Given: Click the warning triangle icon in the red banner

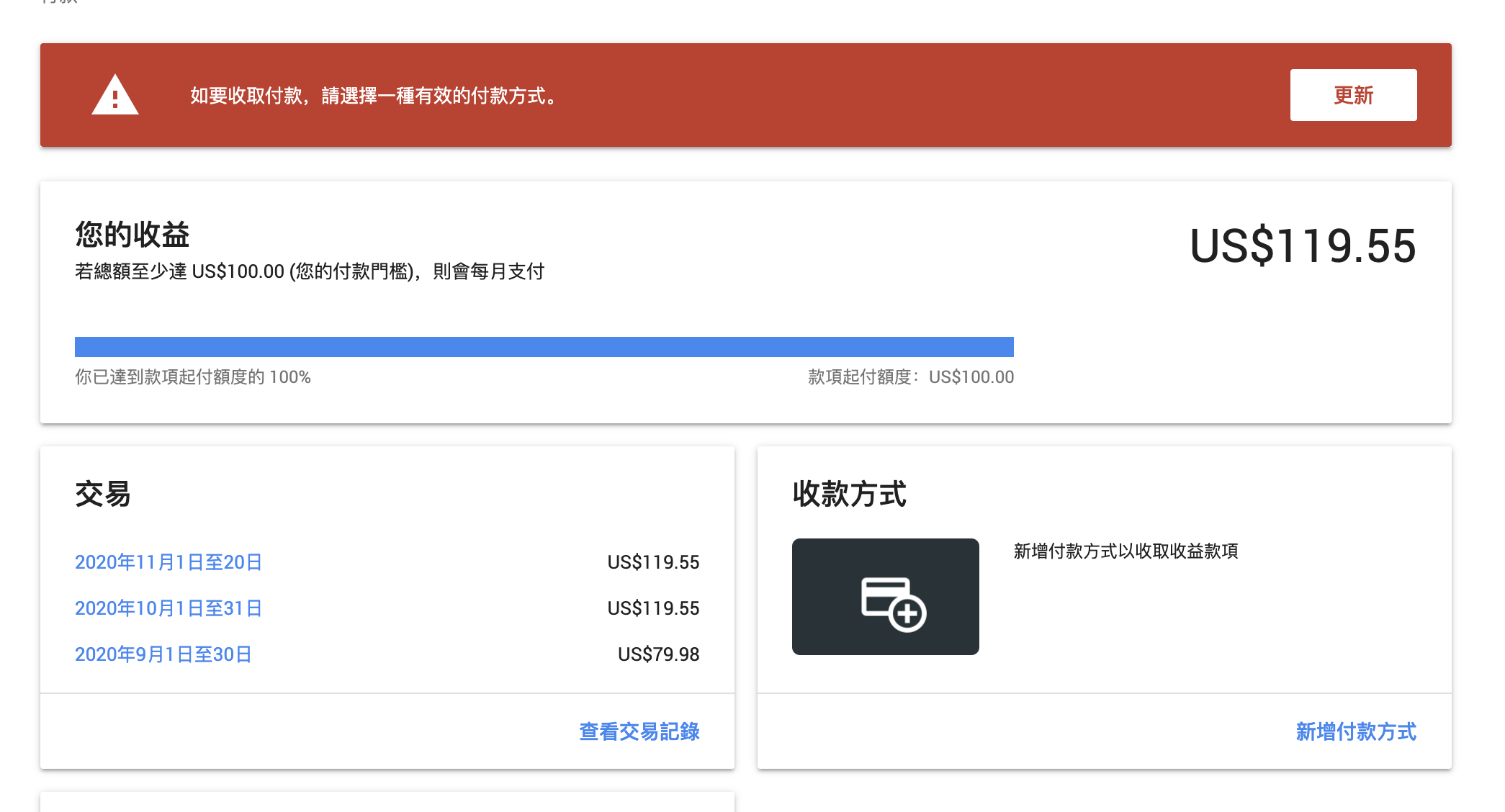Looking at the screenshot, I should pyautogui.click(x=115, y=95).
